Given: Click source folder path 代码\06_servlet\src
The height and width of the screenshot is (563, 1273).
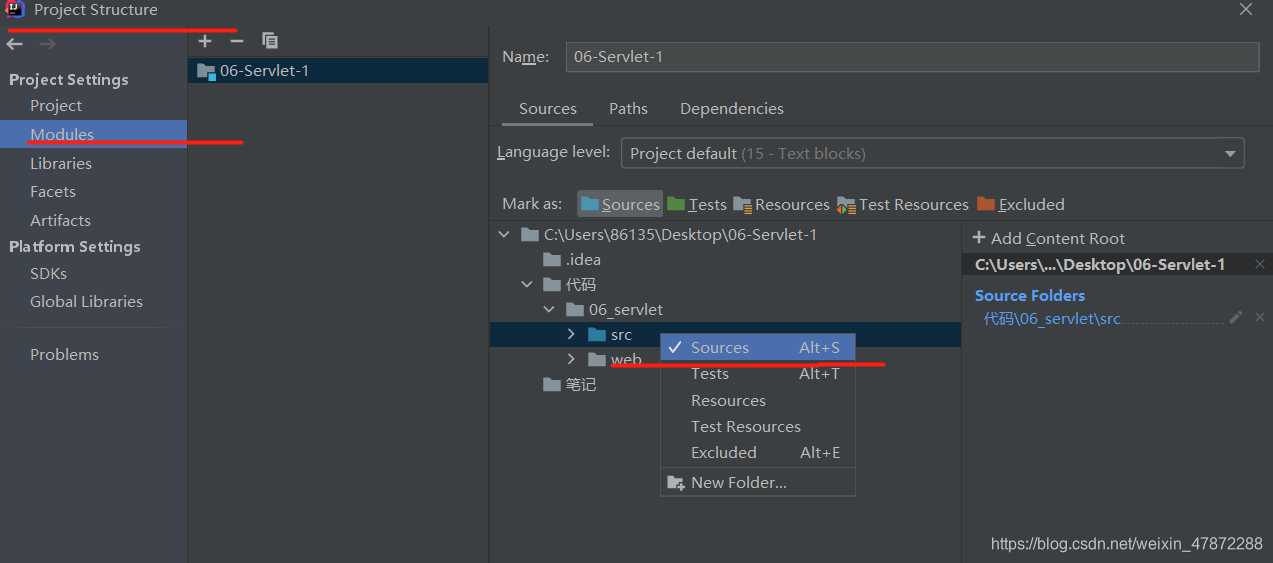Looking at the screenshot, I should (1052, 318).
